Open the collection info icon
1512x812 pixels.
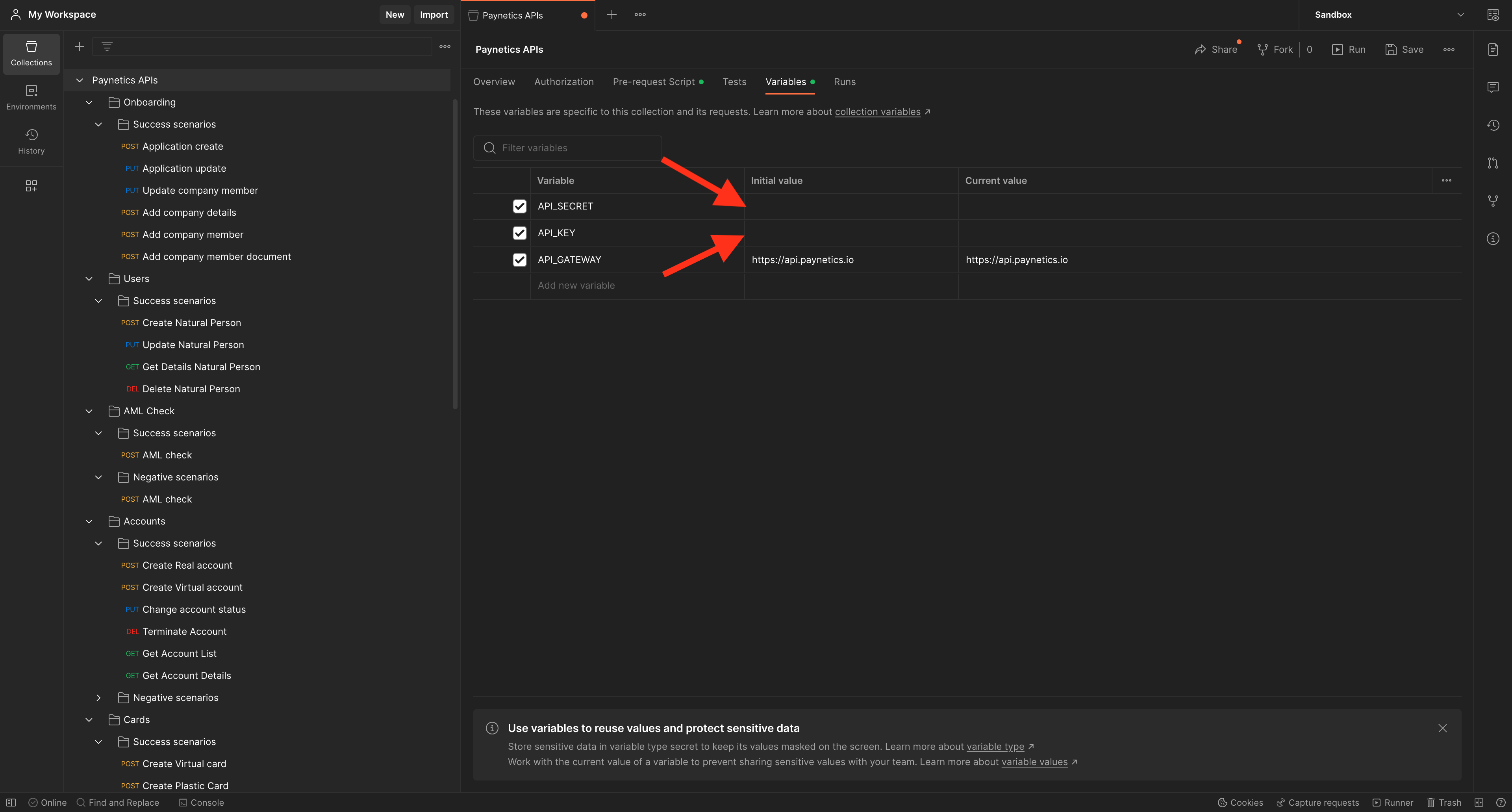pos(1493,238)
